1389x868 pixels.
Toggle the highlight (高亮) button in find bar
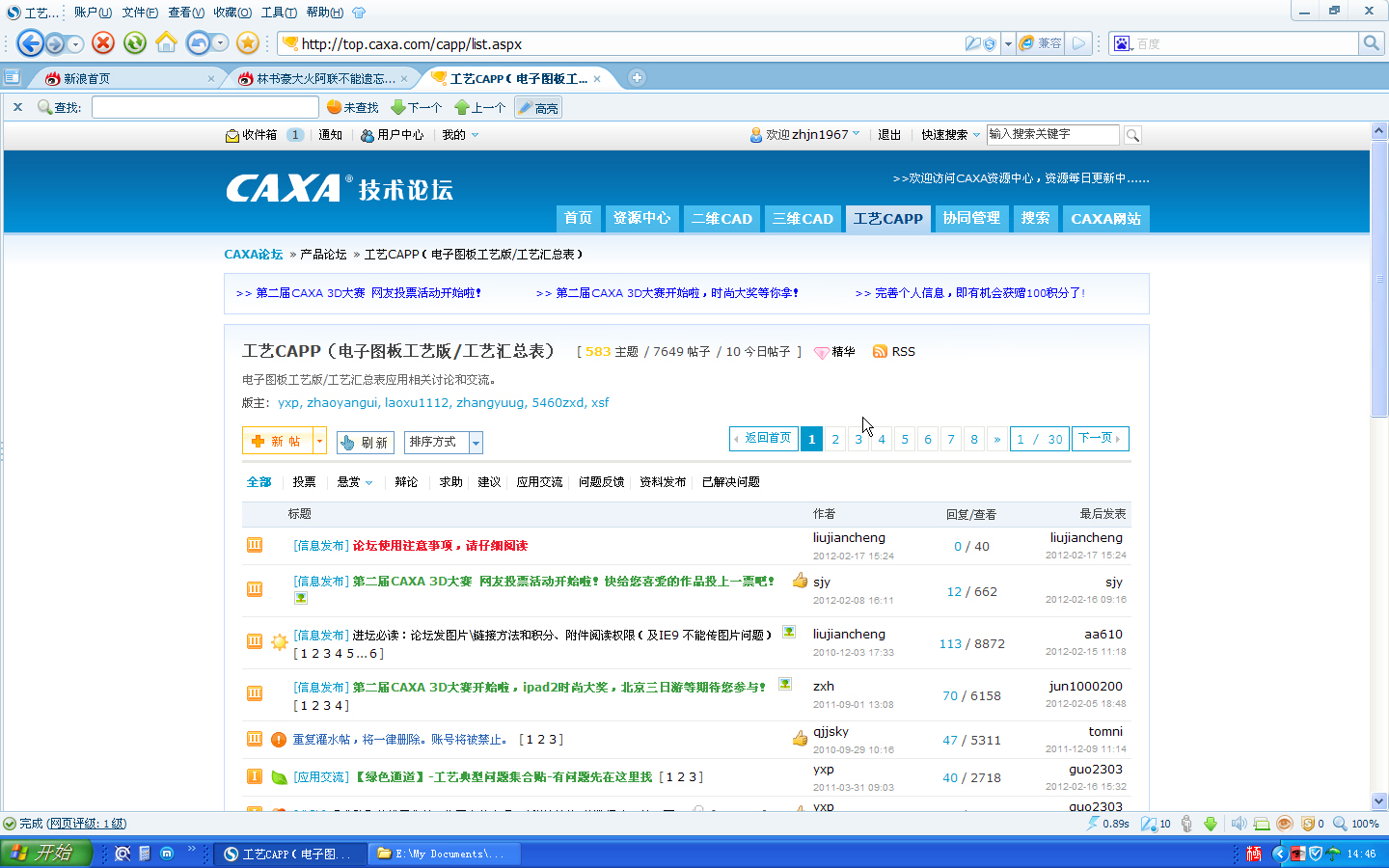(538, 108)
